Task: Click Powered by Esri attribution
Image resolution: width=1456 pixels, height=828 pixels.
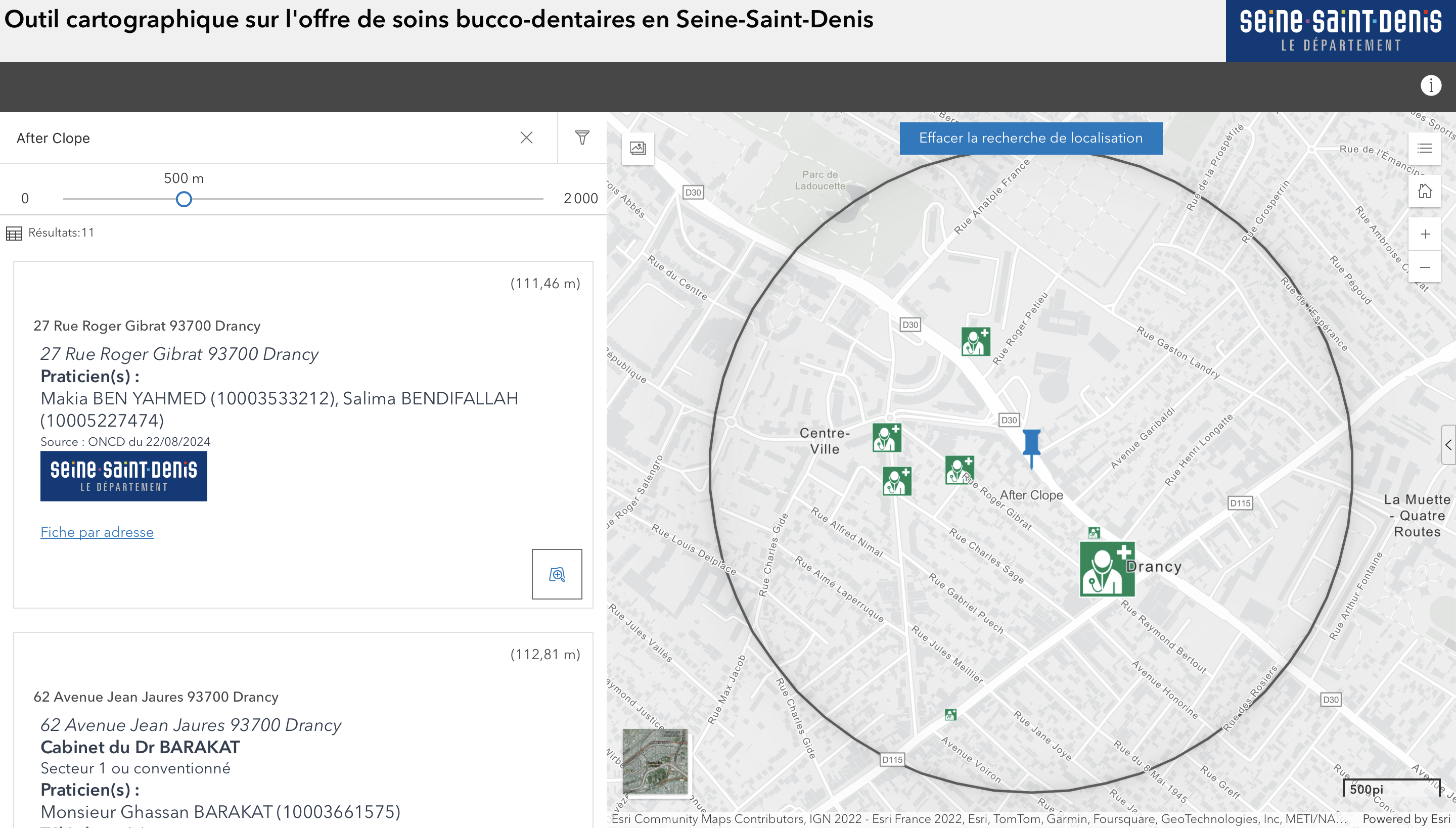Action: pyautogui.click(x=1406, y=819)
